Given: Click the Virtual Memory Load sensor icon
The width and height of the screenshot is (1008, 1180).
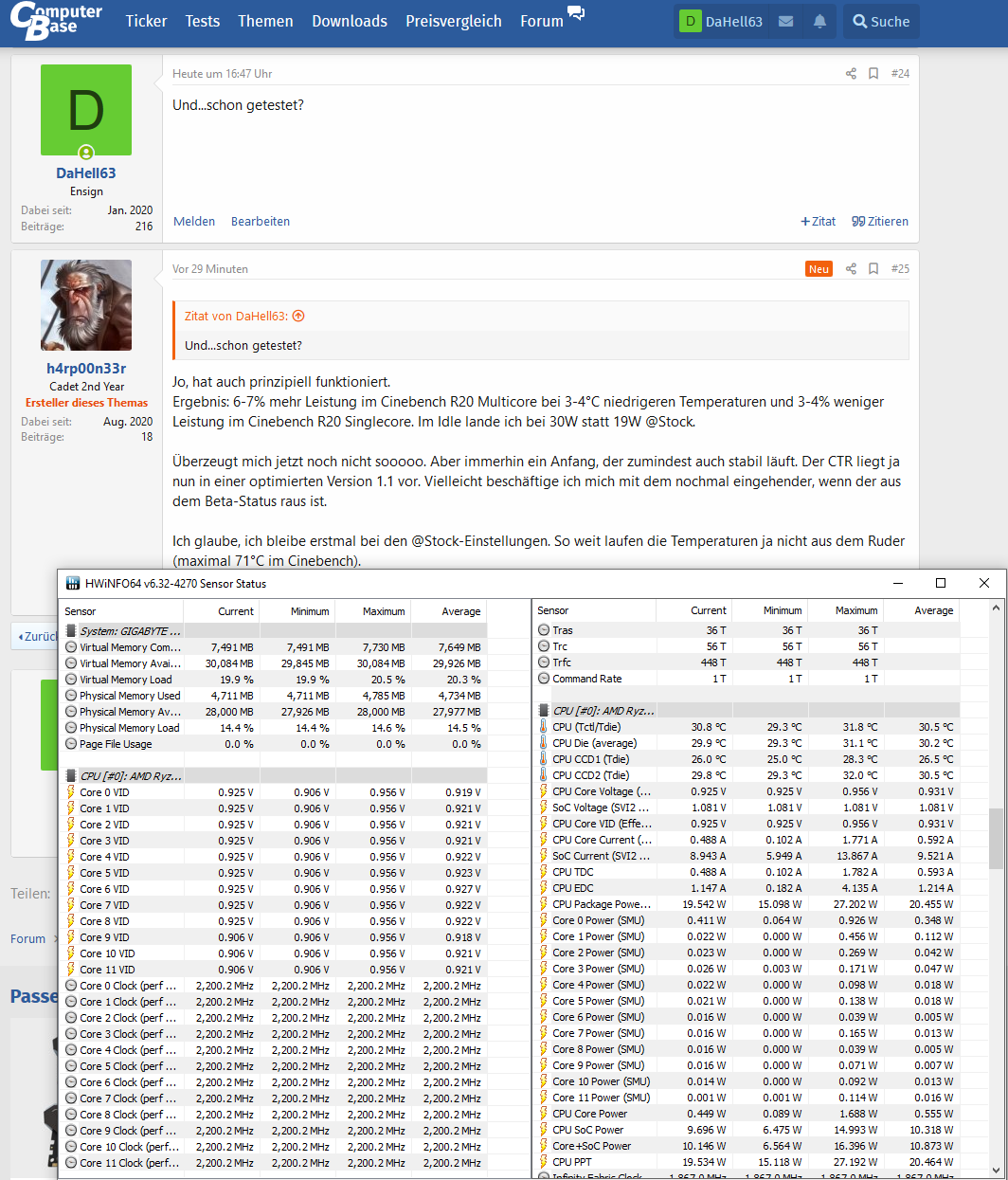Looking at the screenshot, I should tap(71, 680).
